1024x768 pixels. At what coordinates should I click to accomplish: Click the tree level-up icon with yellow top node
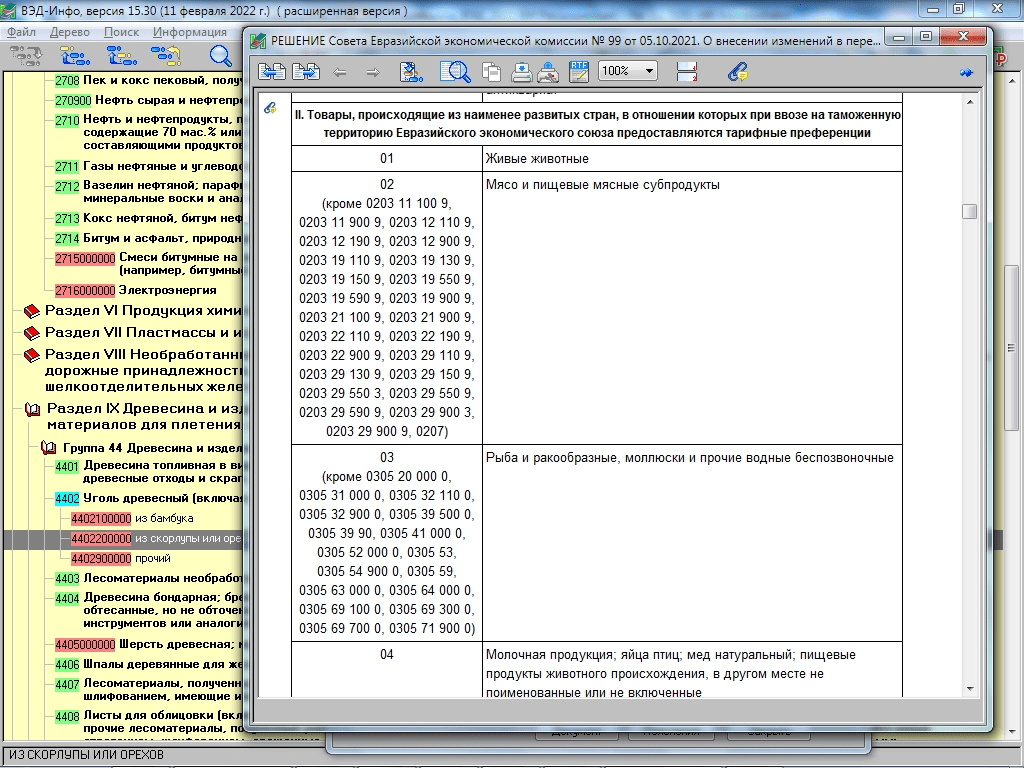(74, 56)
